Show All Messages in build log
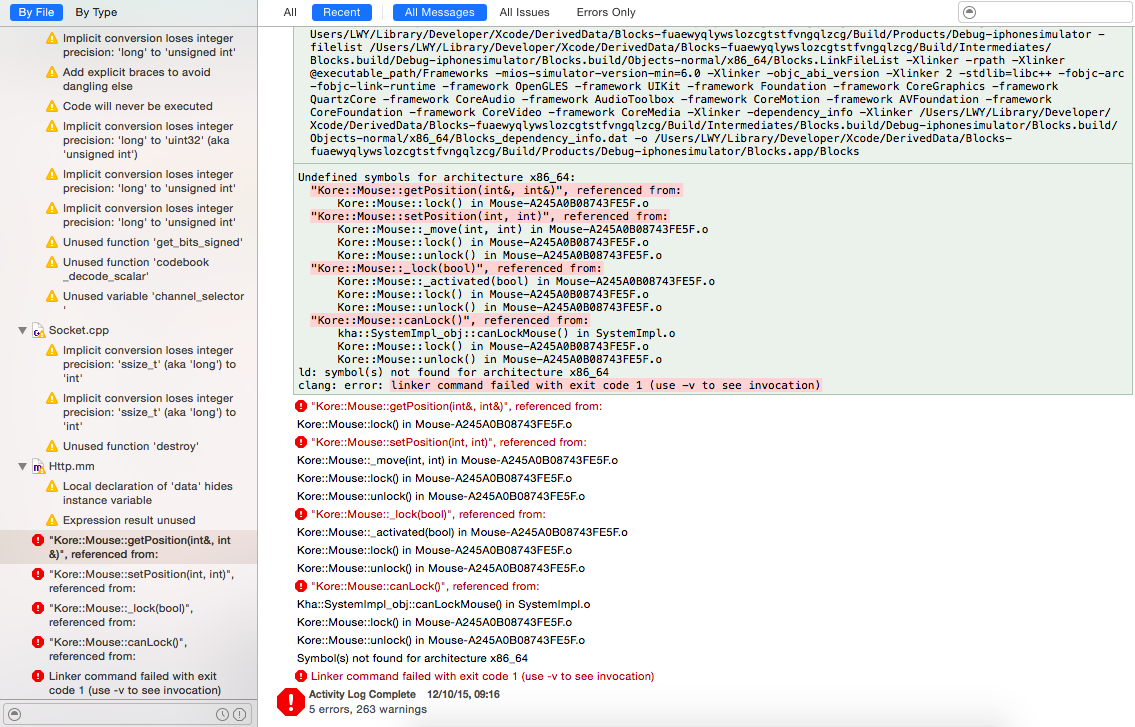Screen dimensions: 1135x727 click(439, 12)
